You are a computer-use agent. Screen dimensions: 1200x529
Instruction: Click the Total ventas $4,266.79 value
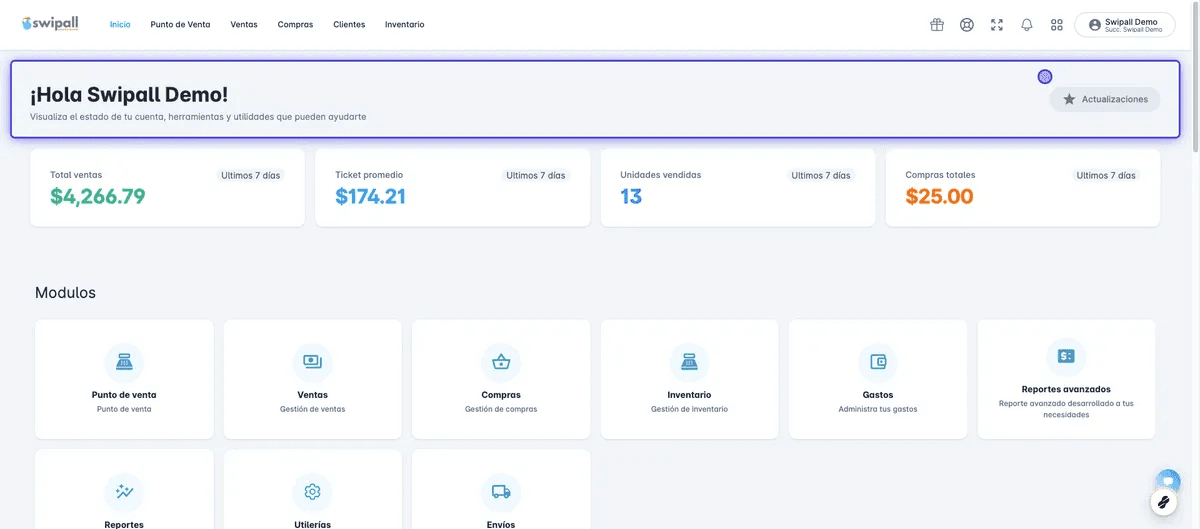pyautogui.click(x=98, y=197)
